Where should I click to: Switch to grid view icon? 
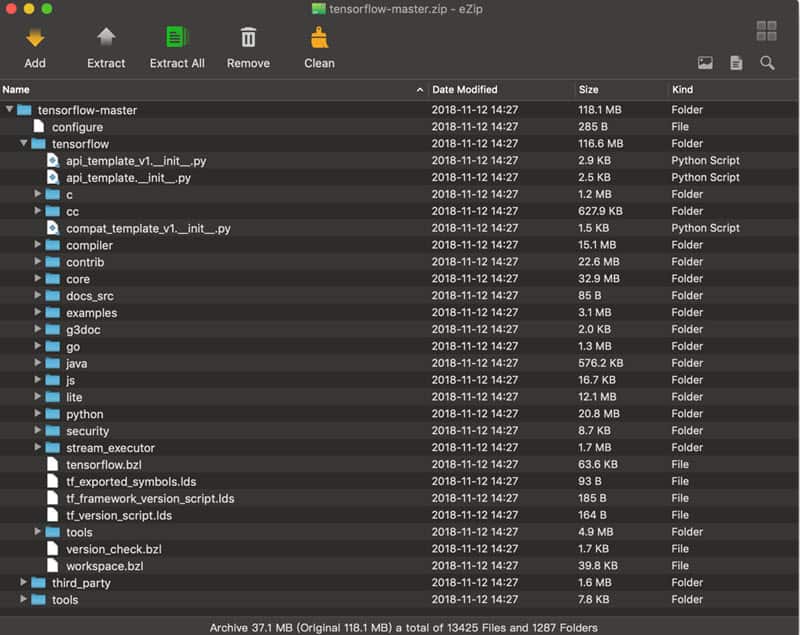(766, 31)
